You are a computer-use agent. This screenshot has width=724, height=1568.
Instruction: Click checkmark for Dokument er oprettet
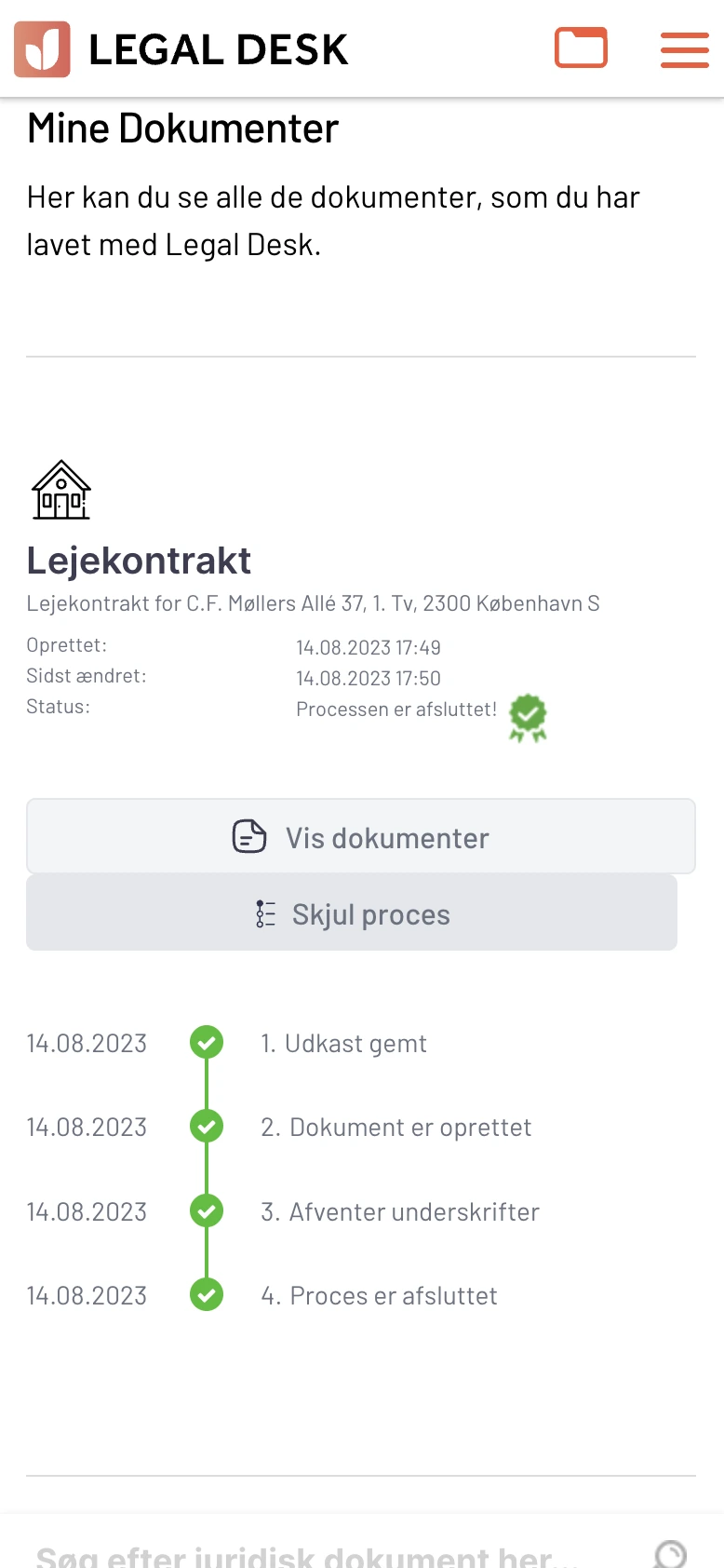tap(207, 1127)
